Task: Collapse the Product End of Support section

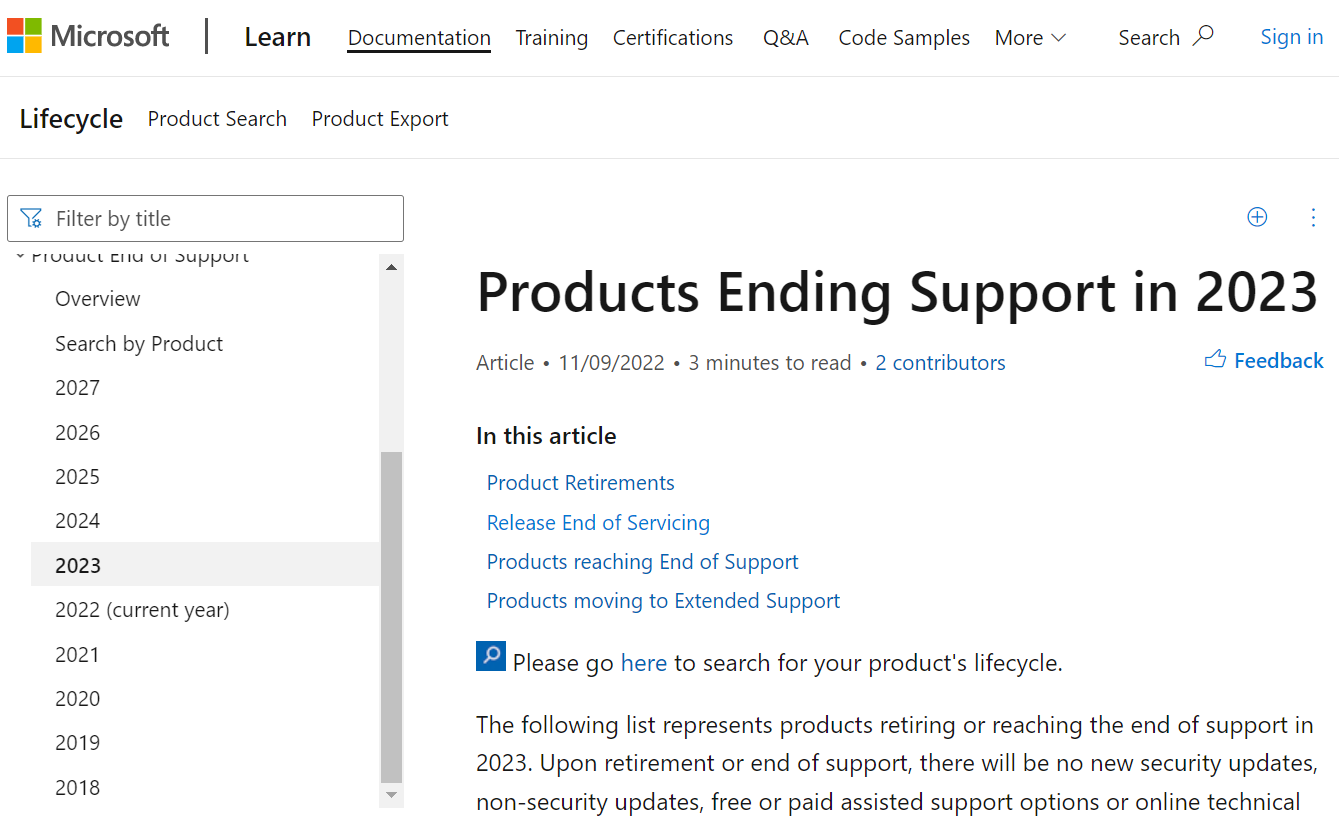Action: tap(20, 257)
